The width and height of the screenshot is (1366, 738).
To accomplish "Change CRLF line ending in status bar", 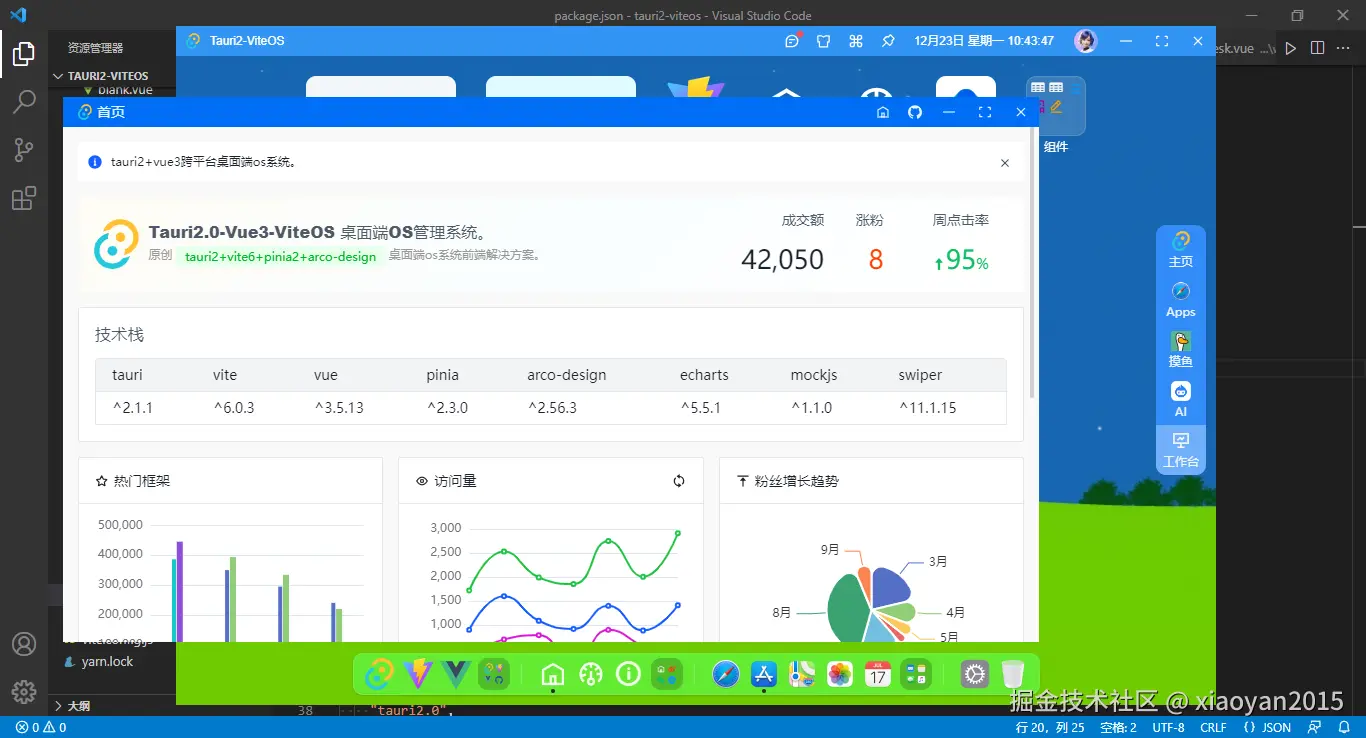I will coord(1213,727).
